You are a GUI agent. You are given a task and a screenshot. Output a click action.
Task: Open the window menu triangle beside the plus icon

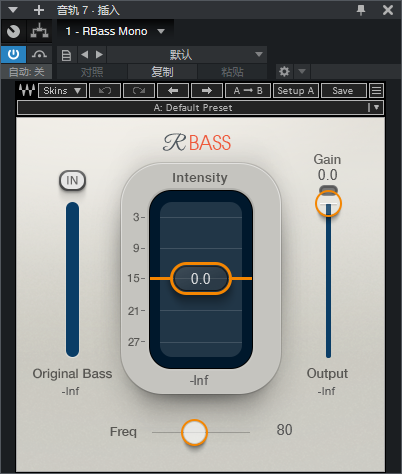[x=13, y=10]
